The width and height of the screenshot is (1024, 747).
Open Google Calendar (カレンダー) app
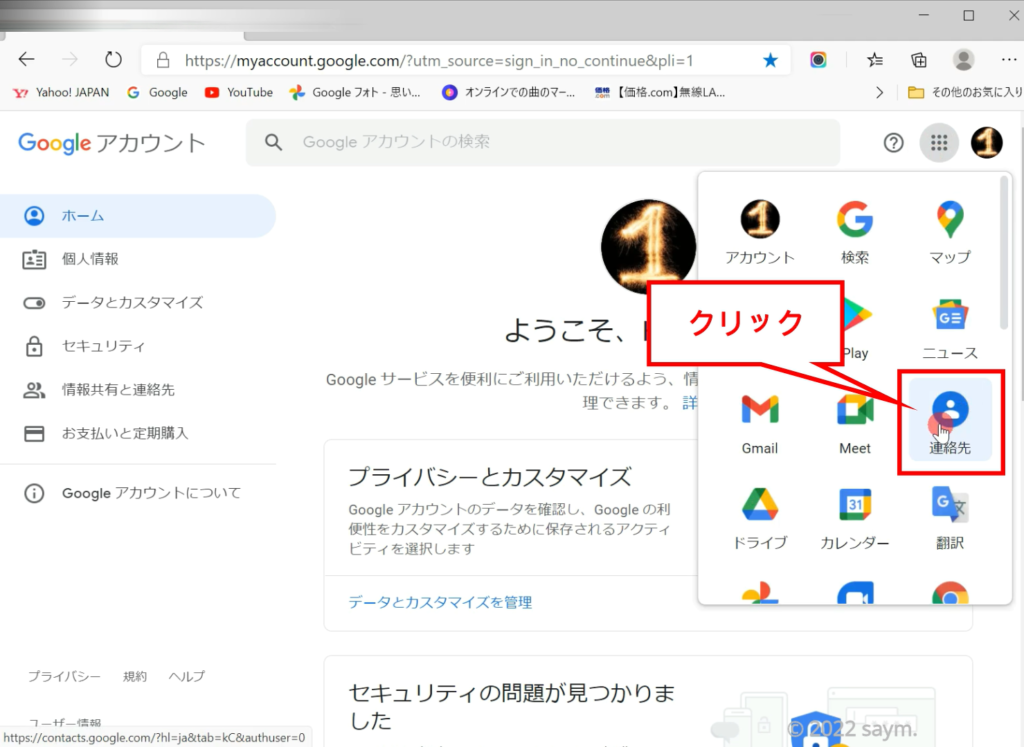[854, 517]
